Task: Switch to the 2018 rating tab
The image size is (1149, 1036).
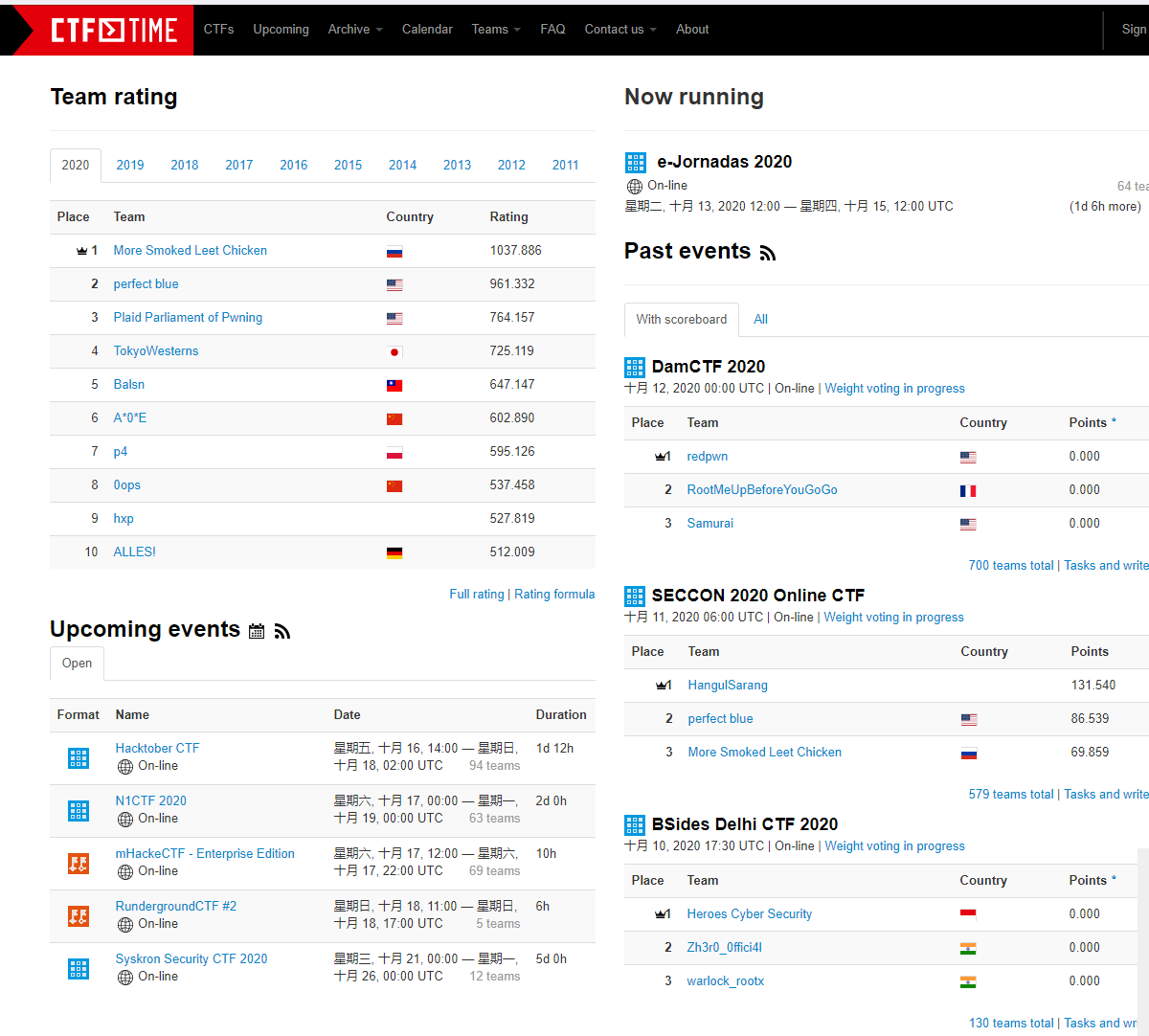Action: click(x=185, y=166)
